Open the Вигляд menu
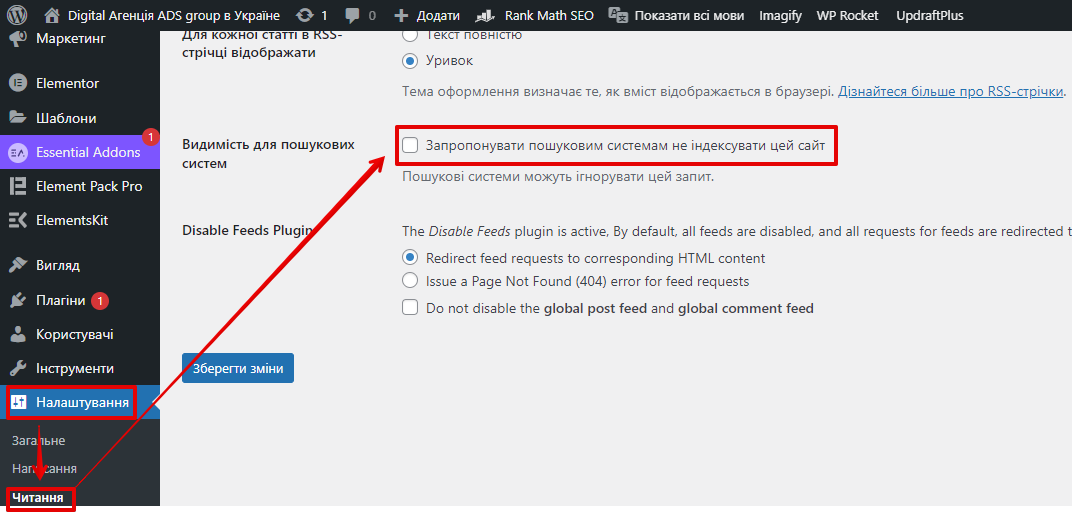The width and height of the screenshot is (1072, 515). coord(80,265)
